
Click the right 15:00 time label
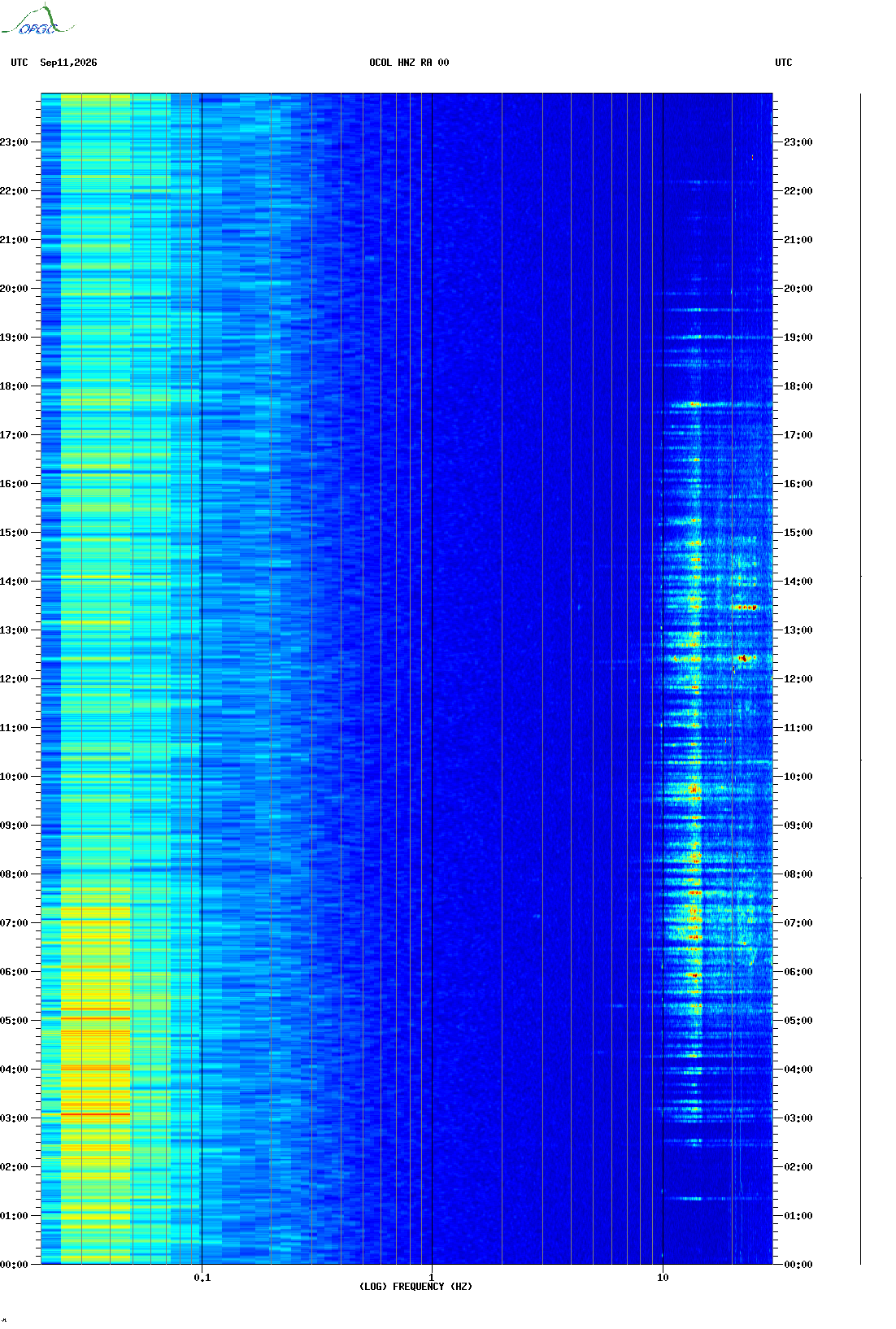(798, 533)
